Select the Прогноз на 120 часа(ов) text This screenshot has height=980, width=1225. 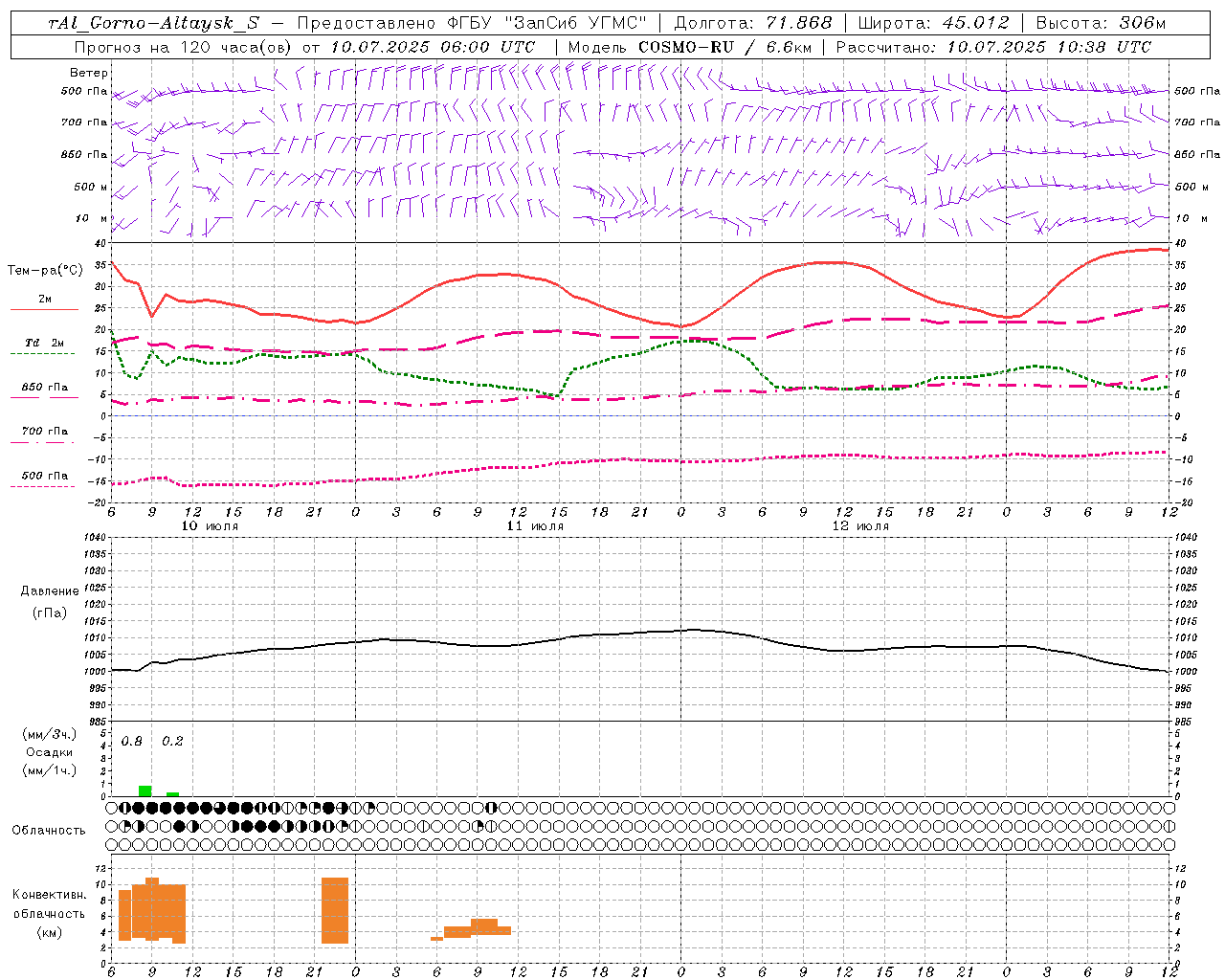[x=183, y=47]
